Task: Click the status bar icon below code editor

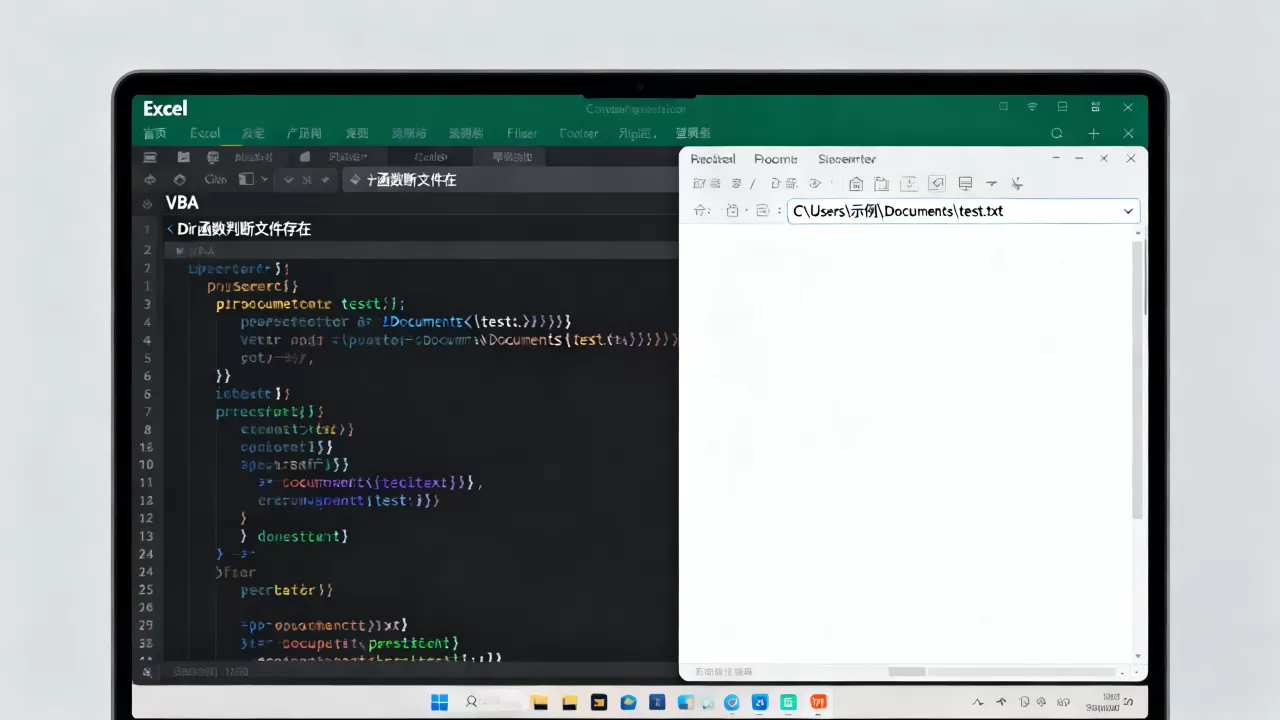Action: [147, 673]
